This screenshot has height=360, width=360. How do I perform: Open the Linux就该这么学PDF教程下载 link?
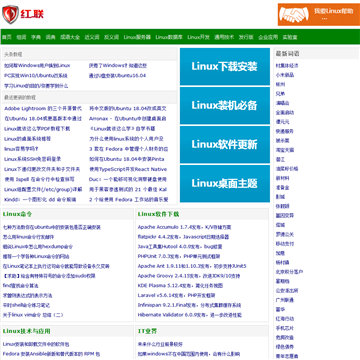click(x=37, y=128)
